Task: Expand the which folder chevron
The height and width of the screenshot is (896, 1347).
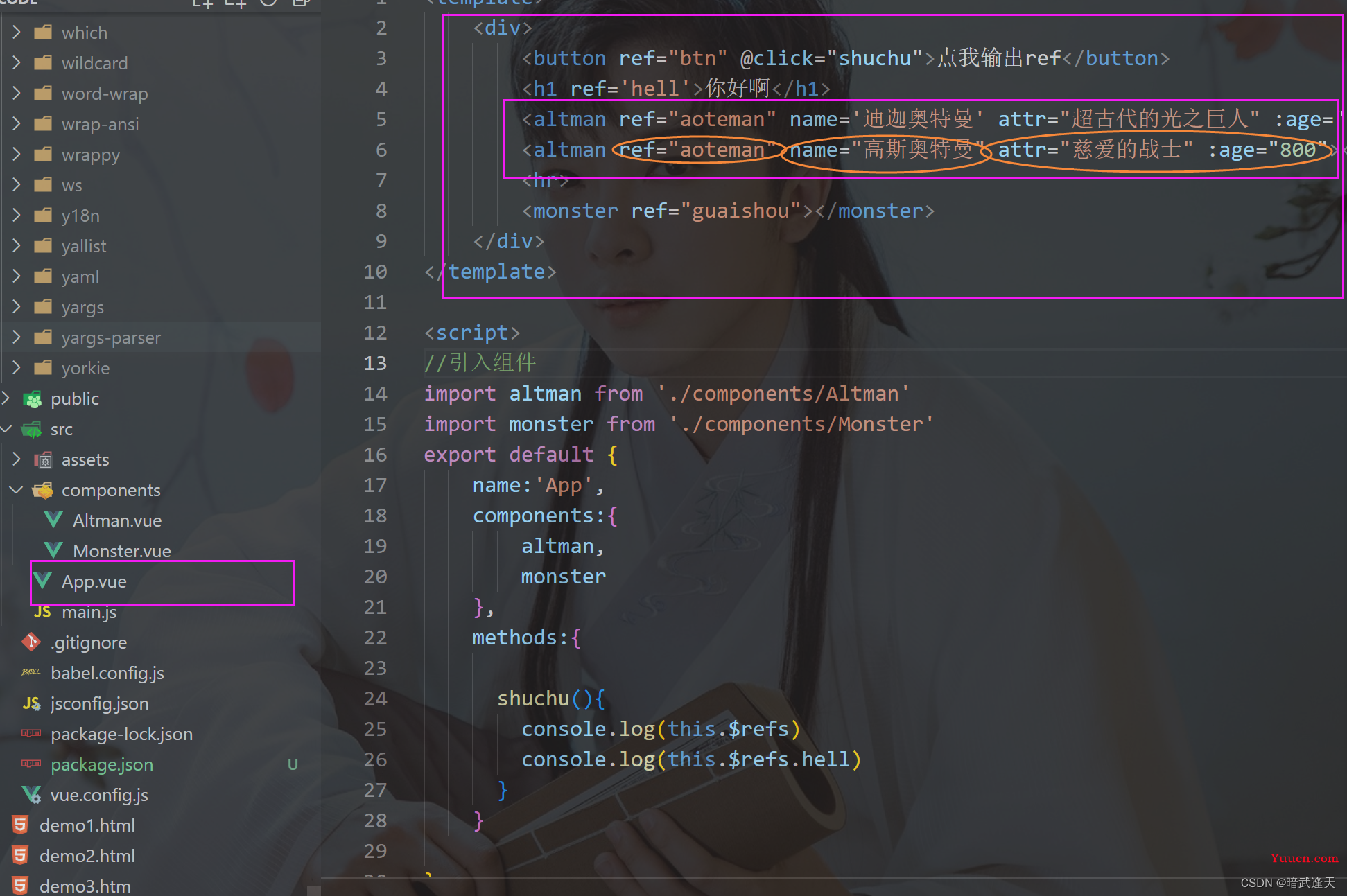Action: pos(17,33)
